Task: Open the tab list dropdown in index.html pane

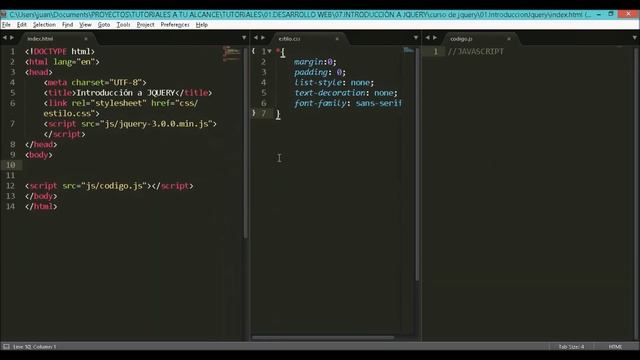Action: [x=244, y=38]
